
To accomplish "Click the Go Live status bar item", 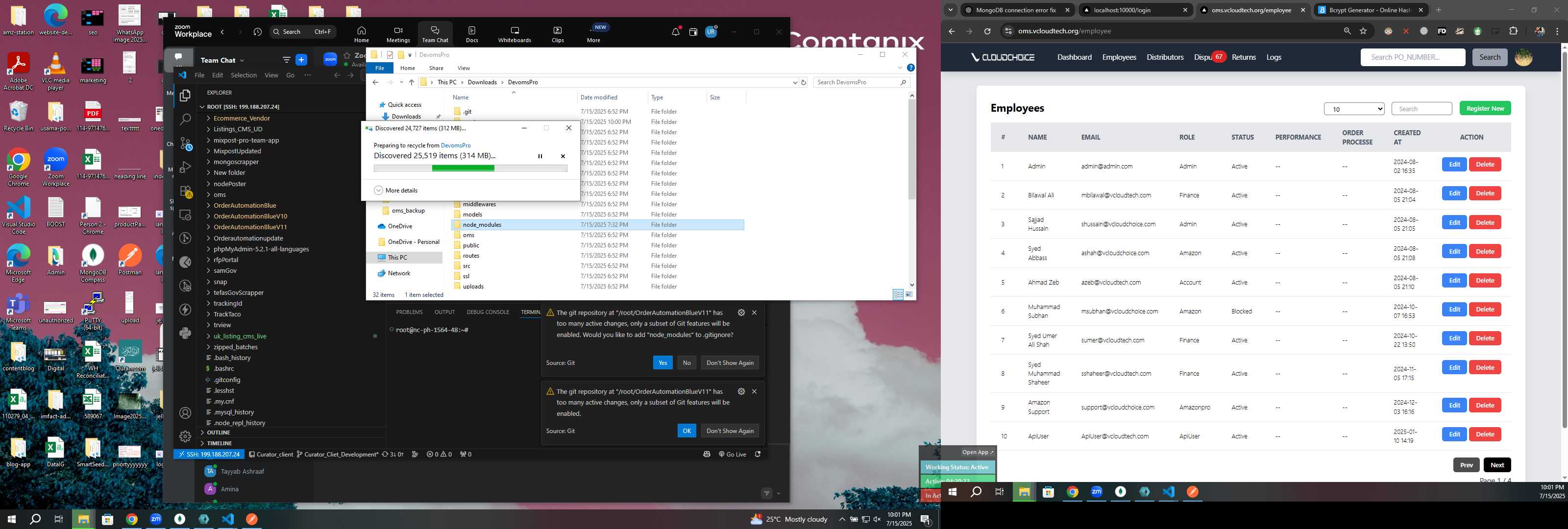I will click(732, 454).
